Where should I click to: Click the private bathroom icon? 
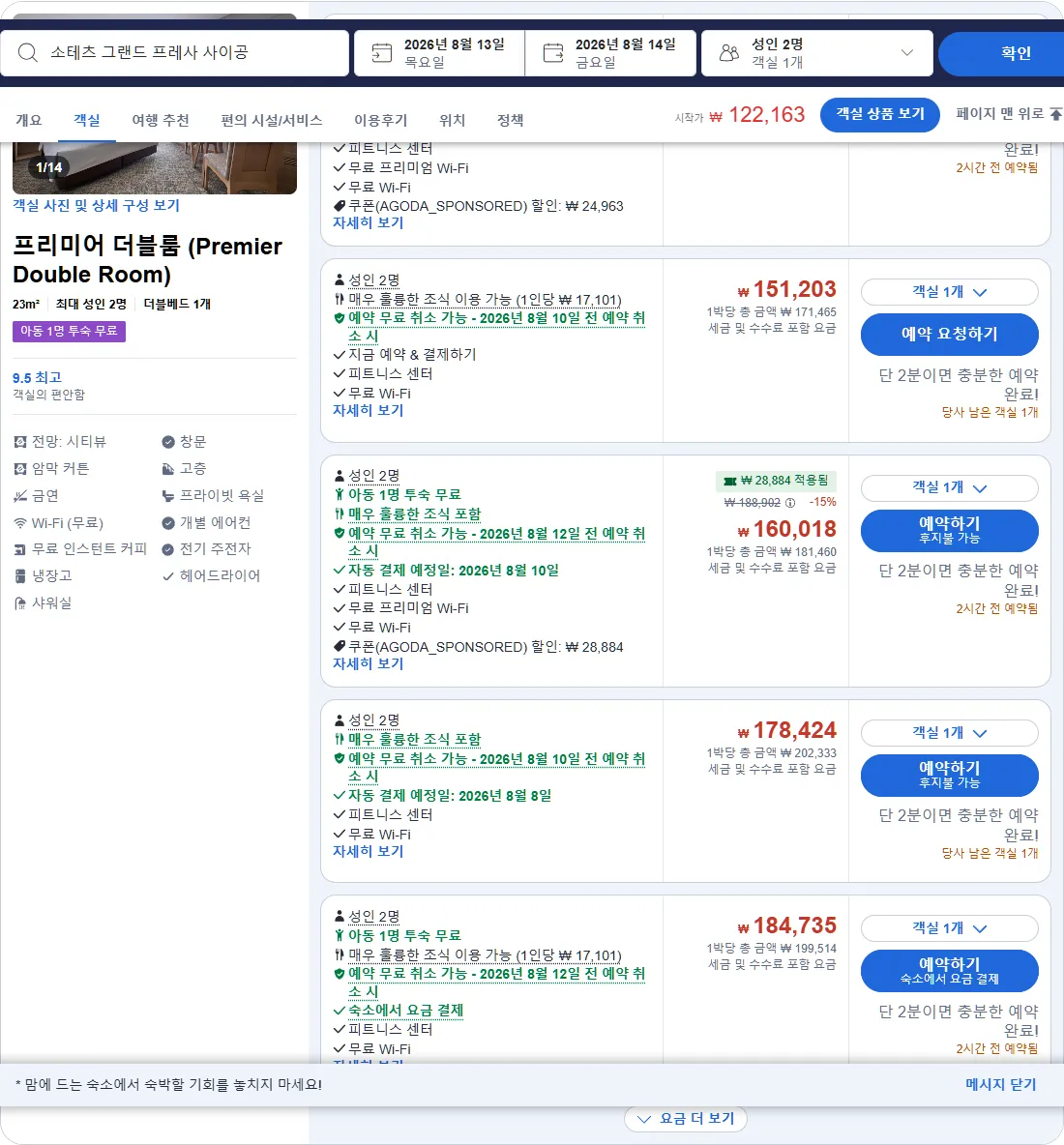pos(168,496)
